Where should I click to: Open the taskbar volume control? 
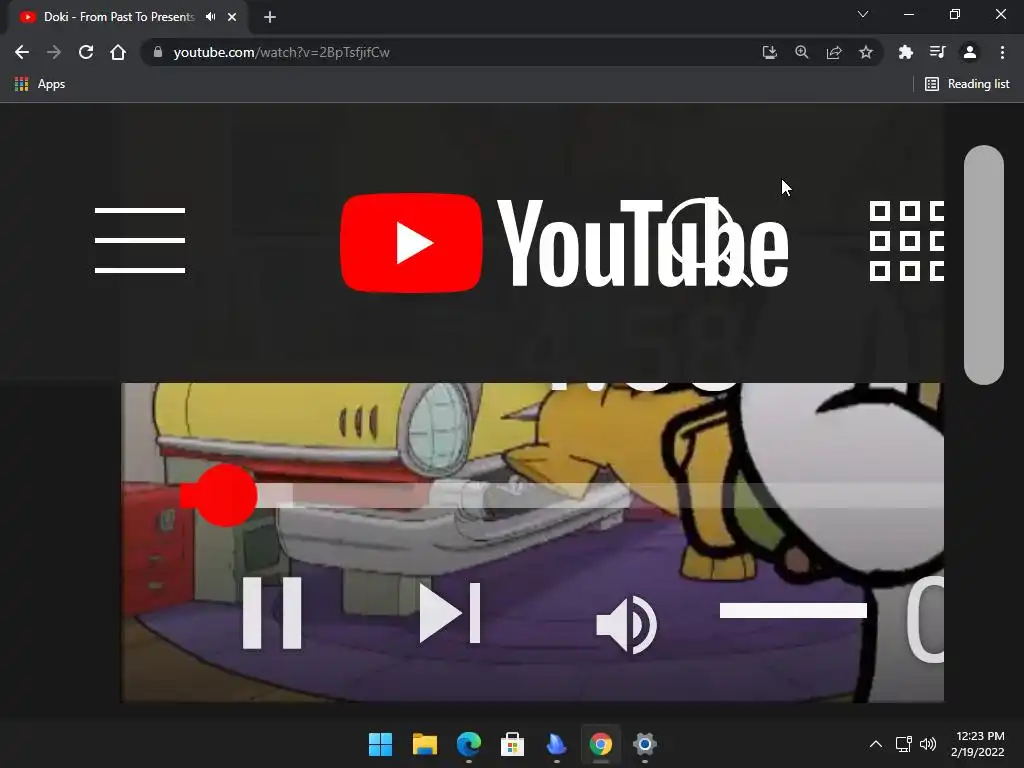coord(927,744)
